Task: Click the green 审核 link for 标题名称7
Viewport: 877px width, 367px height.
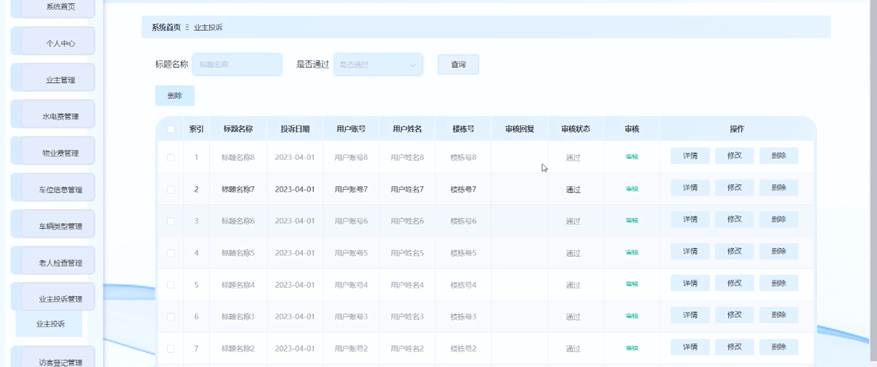Action: (x=632, y=189)
